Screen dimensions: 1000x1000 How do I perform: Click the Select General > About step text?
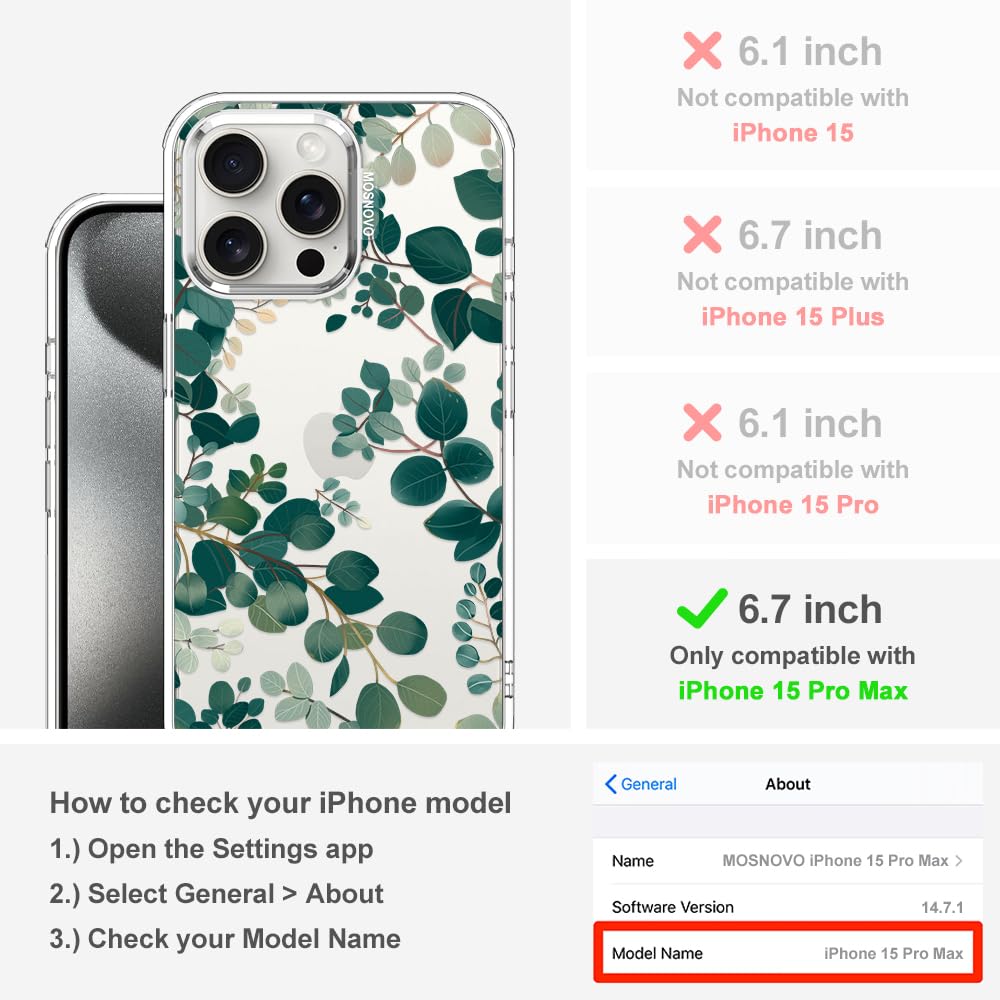pos(217,893)
